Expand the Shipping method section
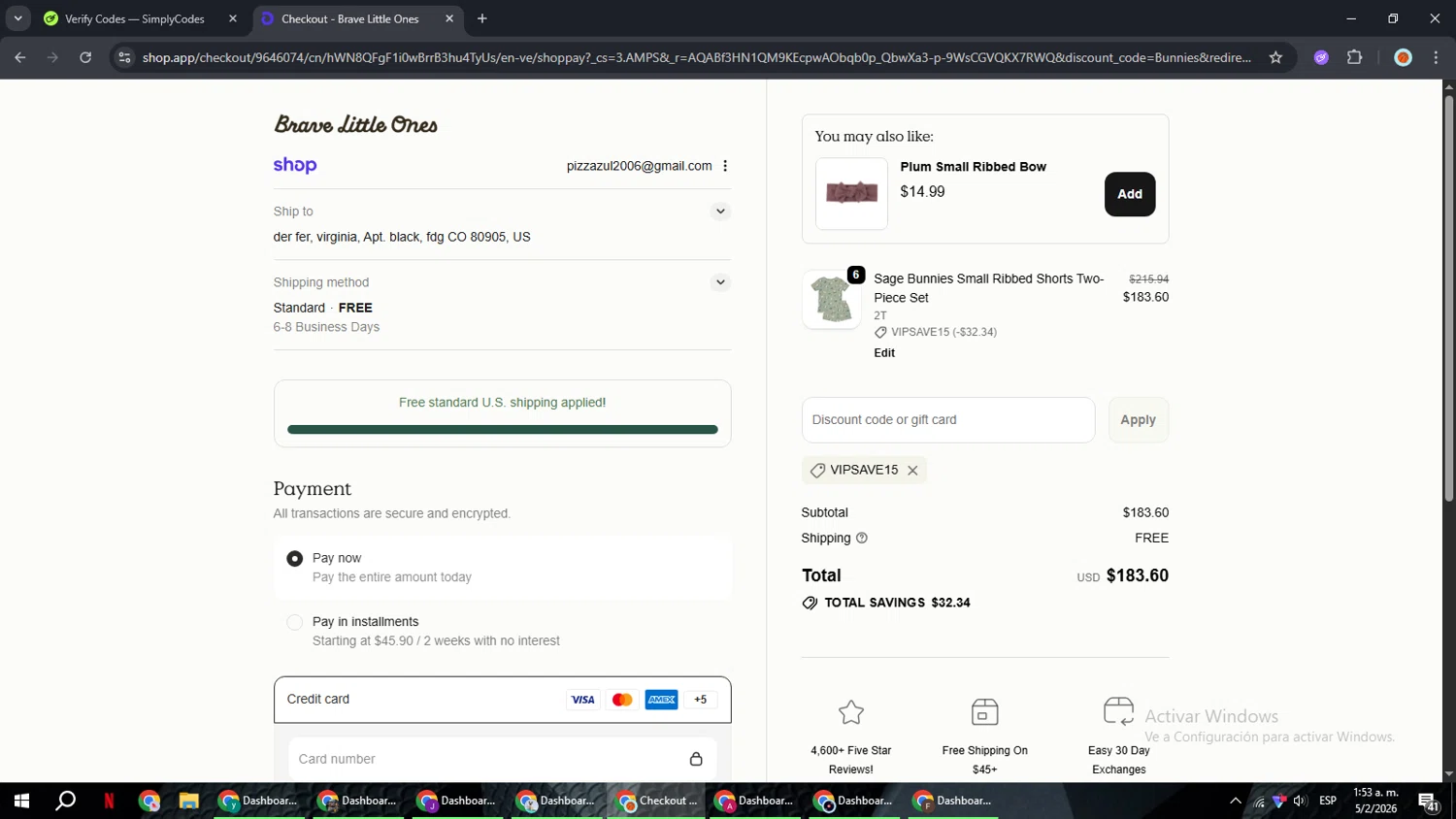1456x819 pixels. [720, 282]
